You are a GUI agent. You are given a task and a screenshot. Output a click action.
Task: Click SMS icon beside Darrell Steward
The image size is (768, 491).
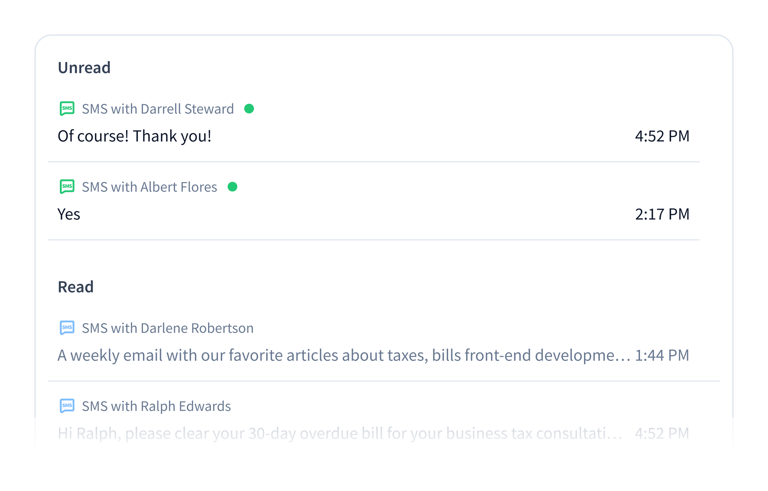click(x=67, y=108)
